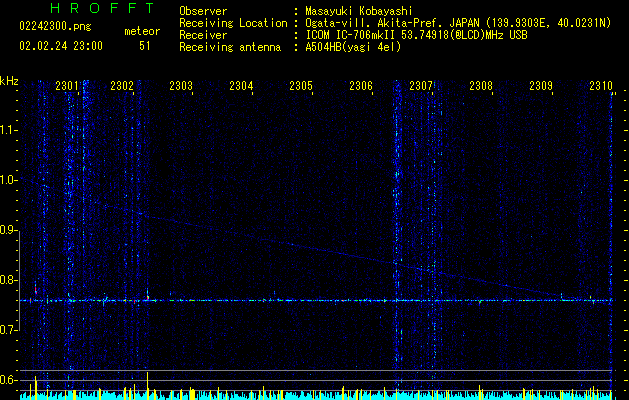Viewport: 629px width, 400px height.
Task: Select the filename 02242300.png
Action: (55, 27)
